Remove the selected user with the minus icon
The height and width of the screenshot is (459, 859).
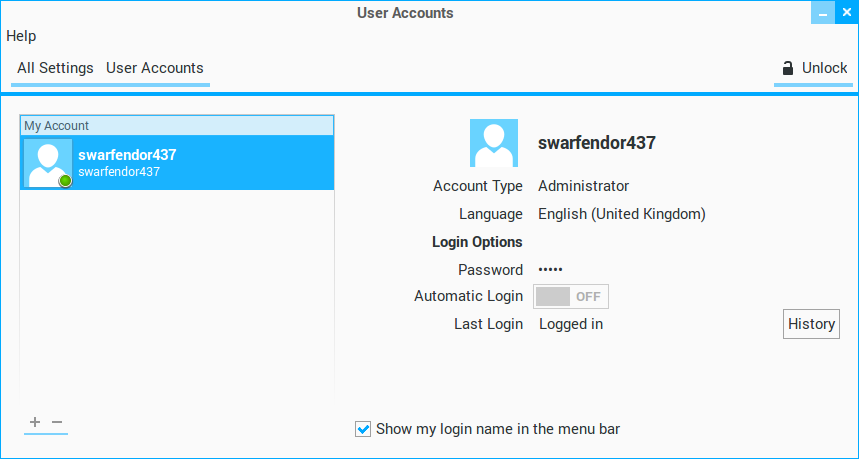(x=57, y=422)
